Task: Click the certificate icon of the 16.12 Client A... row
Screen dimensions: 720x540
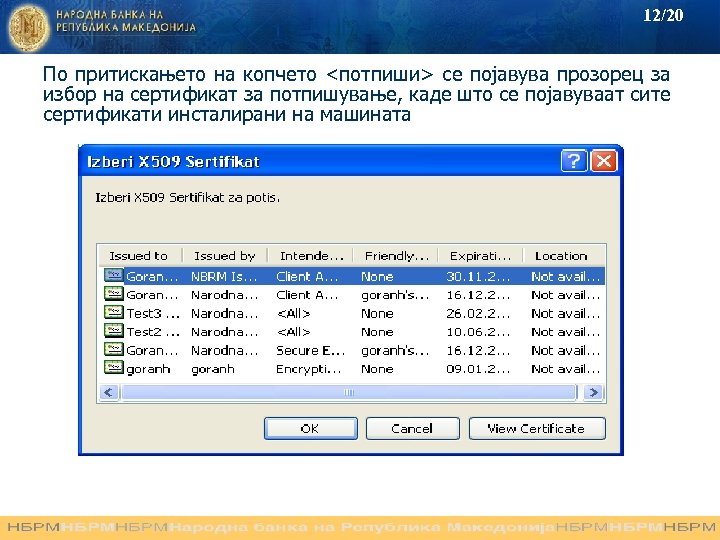Action: (x=113, y=294)
